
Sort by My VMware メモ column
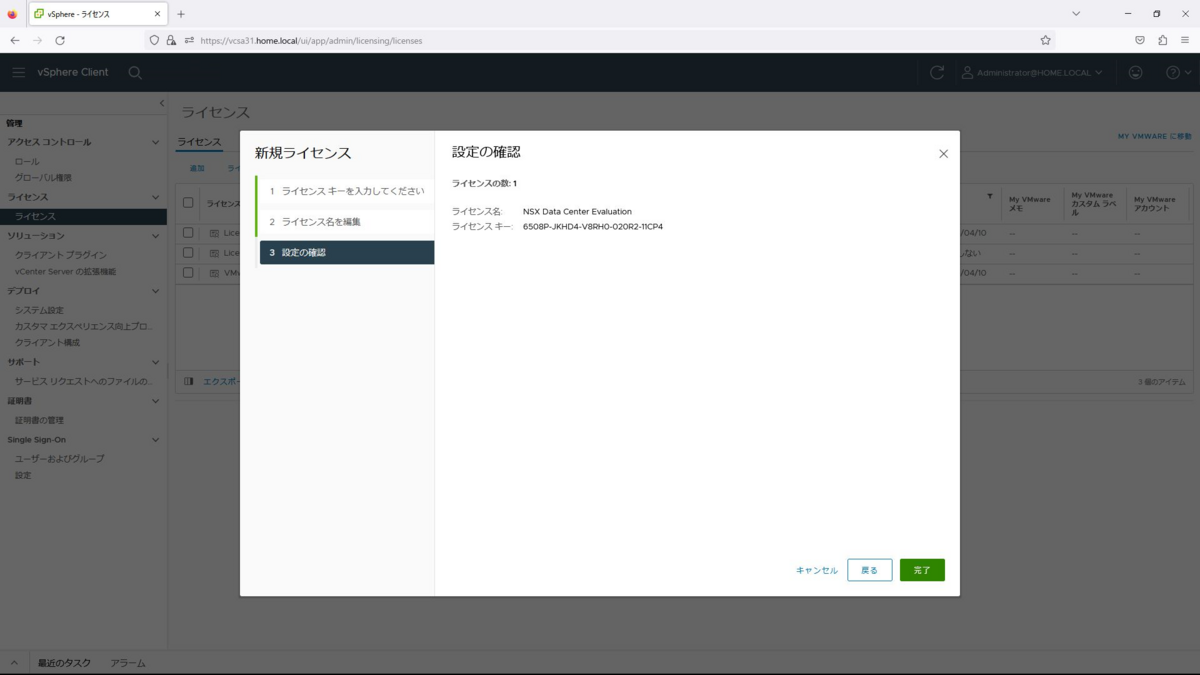[1030, 203]
